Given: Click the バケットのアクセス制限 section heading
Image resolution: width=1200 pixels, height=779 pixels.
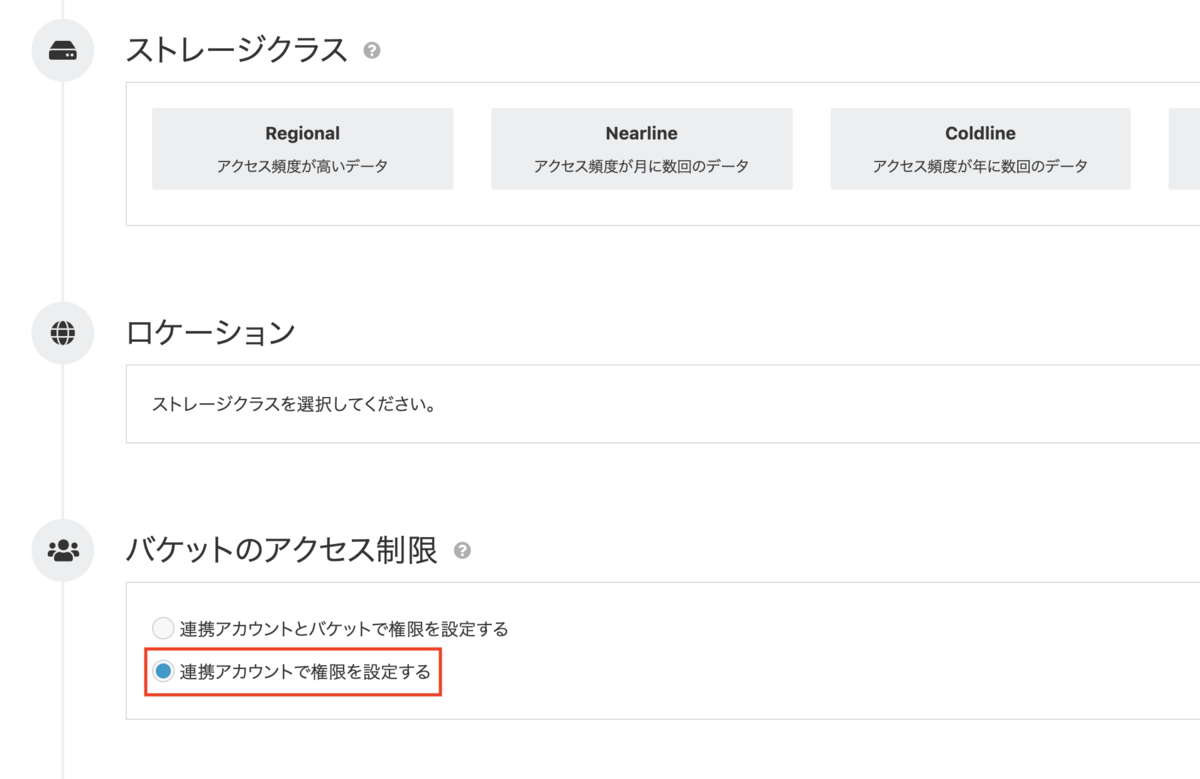Looking at the screenshot, I should [282, 550].
